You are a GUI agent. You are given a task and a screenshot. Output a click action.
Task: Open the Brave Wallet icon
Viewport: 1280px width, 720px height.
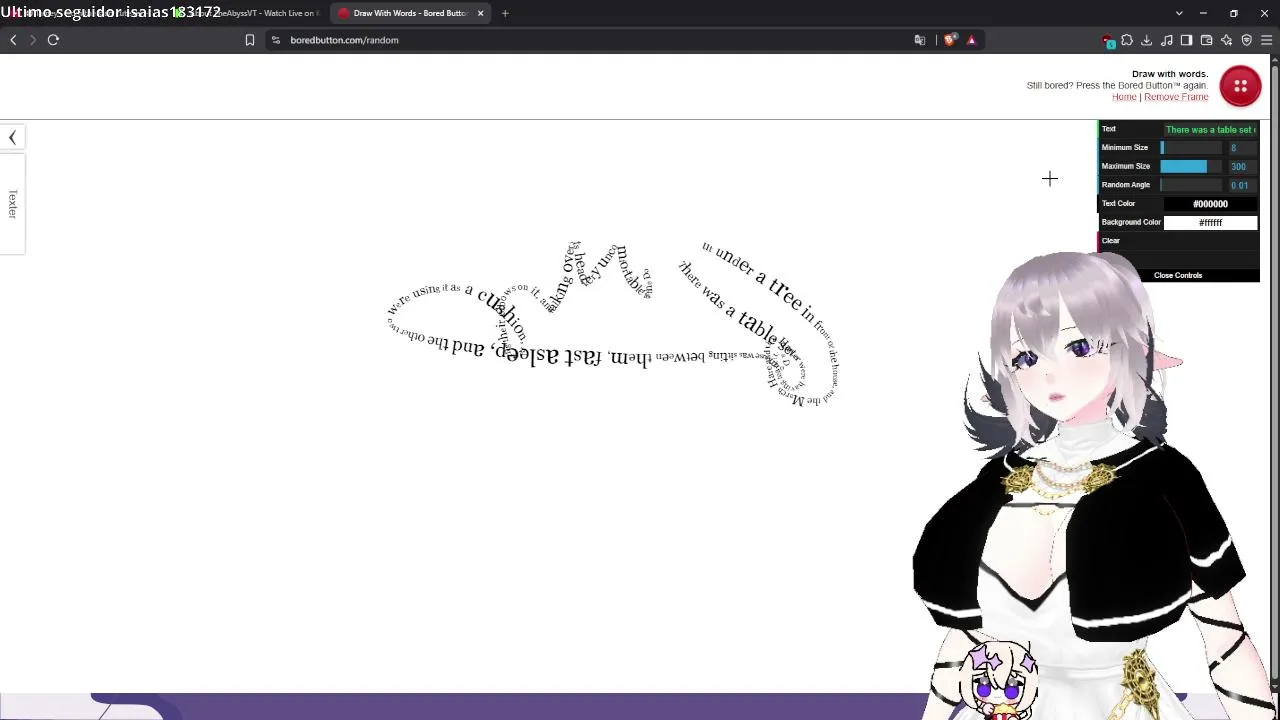(1207, 40)
